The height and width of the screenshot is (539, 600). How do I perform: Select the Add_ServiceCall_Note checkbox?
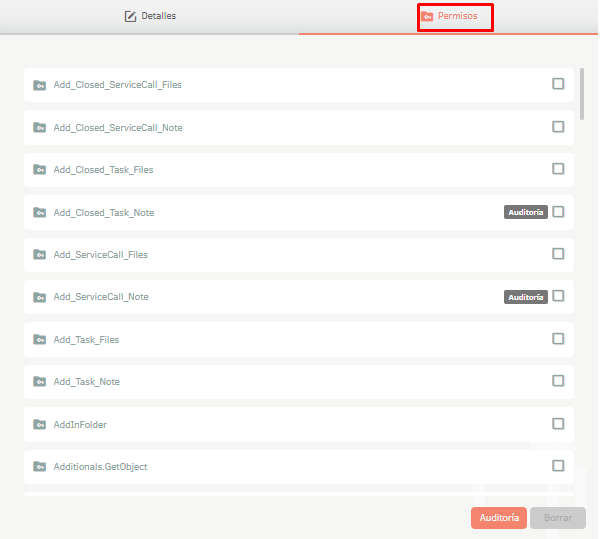coord(558,296)
